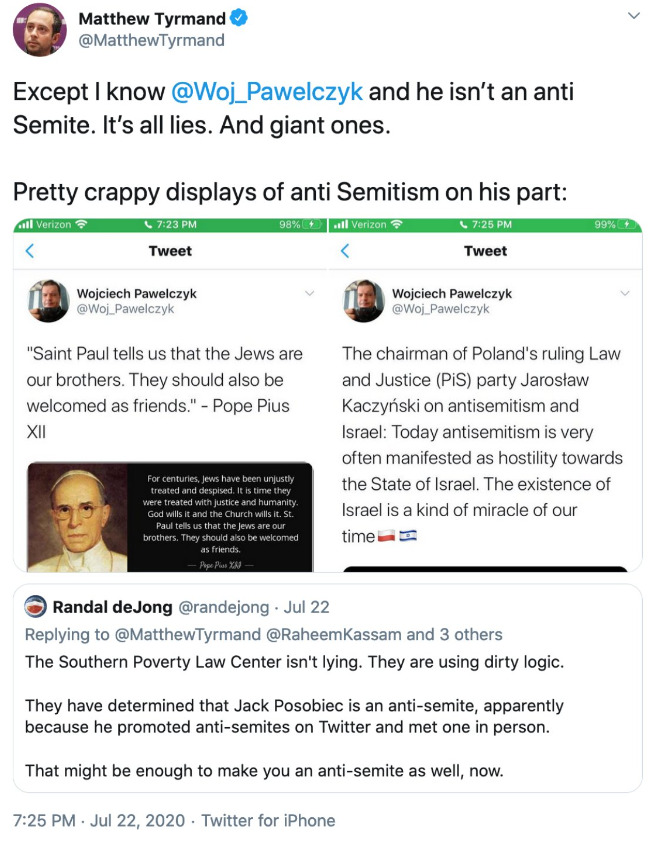Click the 7:25 PM · Jul 22, 2020 timestamp
This screenshot has height=845, width=651.
pos(99,821)
